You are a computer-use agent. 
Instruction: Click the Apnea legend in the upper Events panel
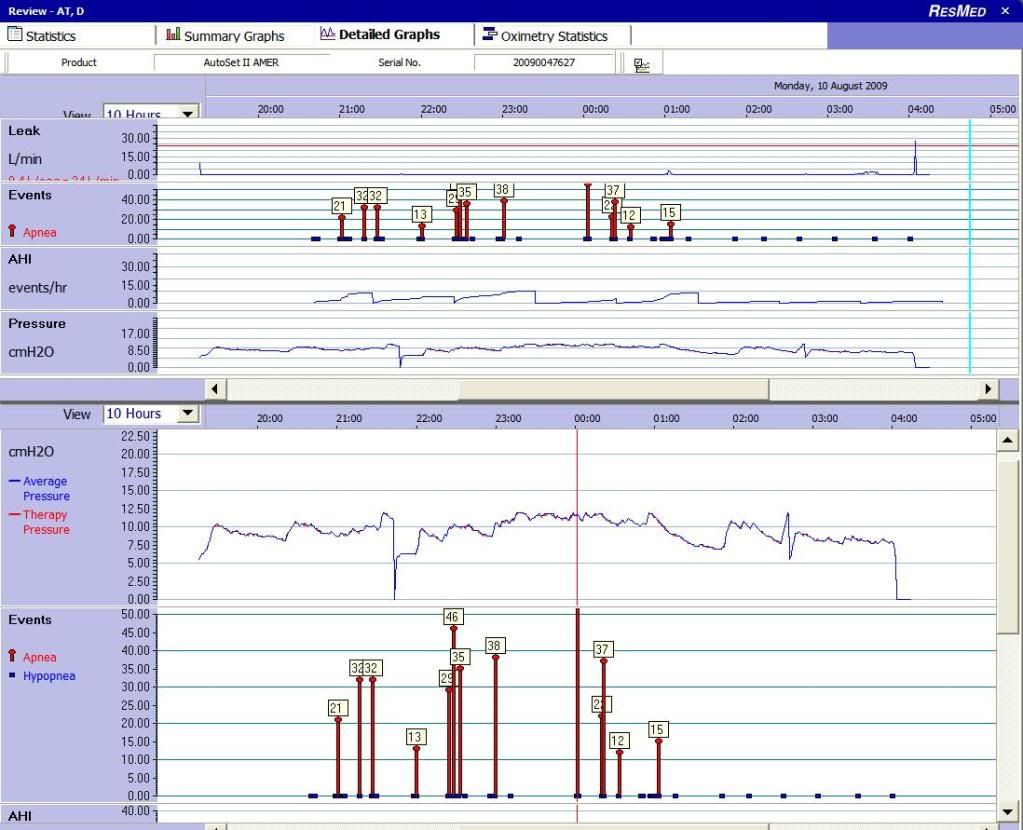coord(33,232)
